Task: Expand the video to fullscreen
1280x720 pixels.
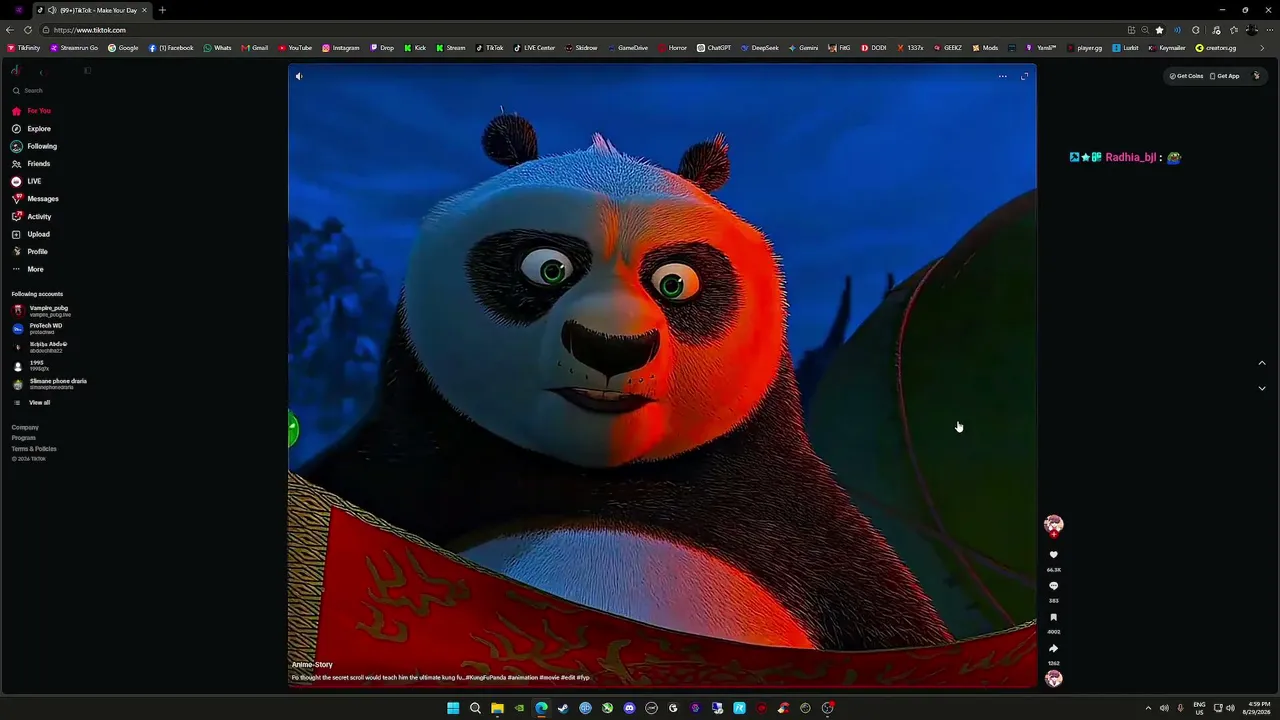Action: point(1024,76)
